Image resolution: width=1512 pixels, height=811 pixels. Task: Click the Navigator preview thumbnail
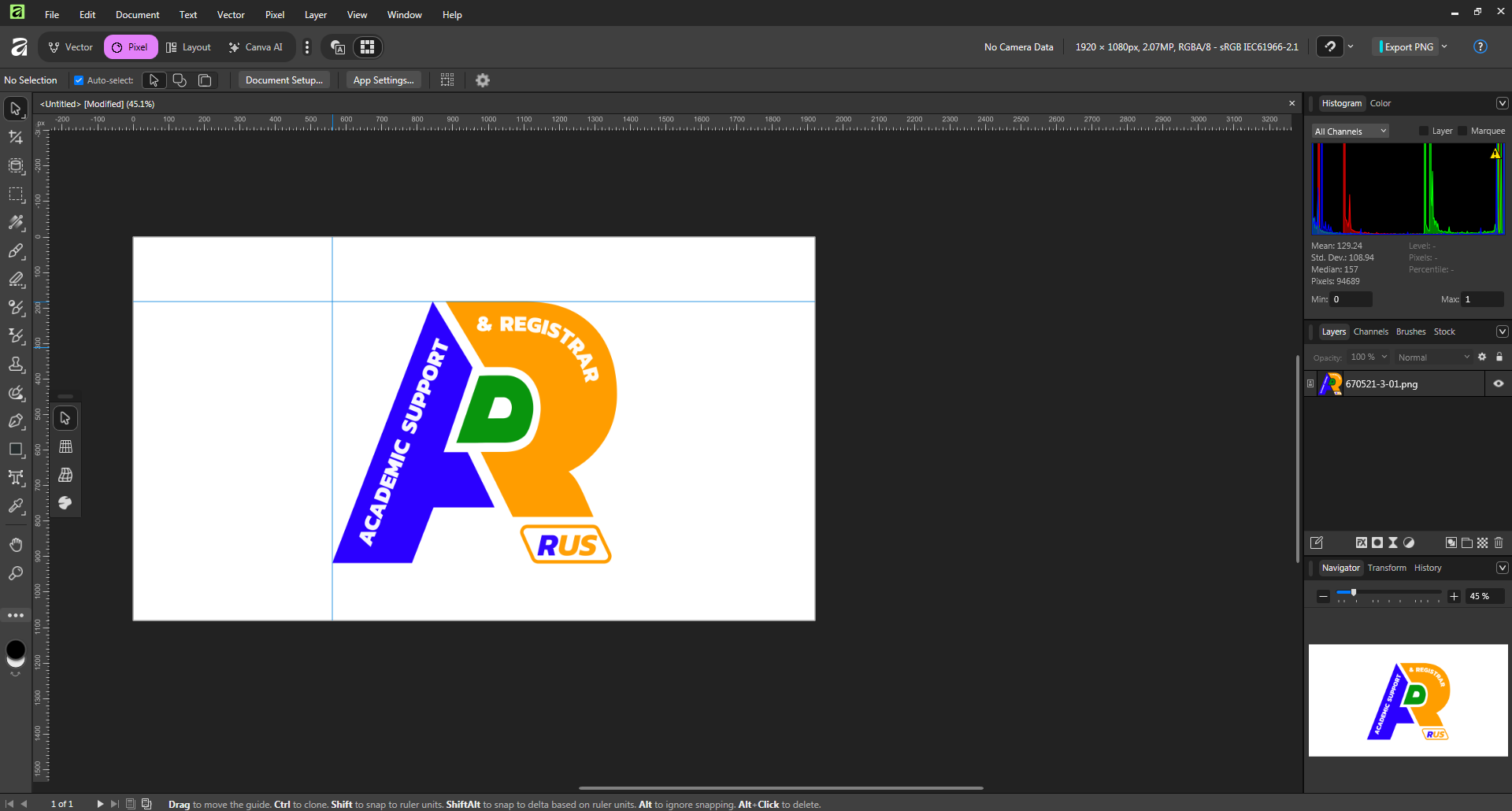tap(1407, 700)
